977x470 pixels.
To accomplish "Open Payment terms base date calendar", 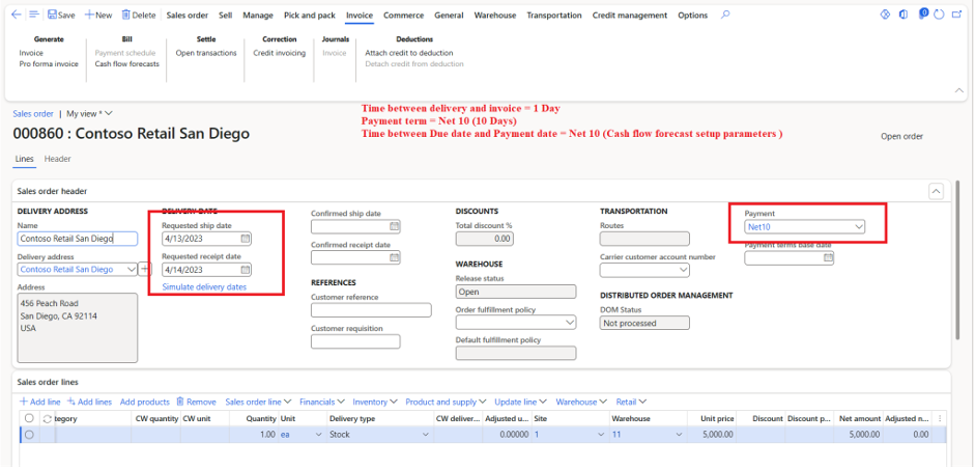I will (x=828, y=257).
